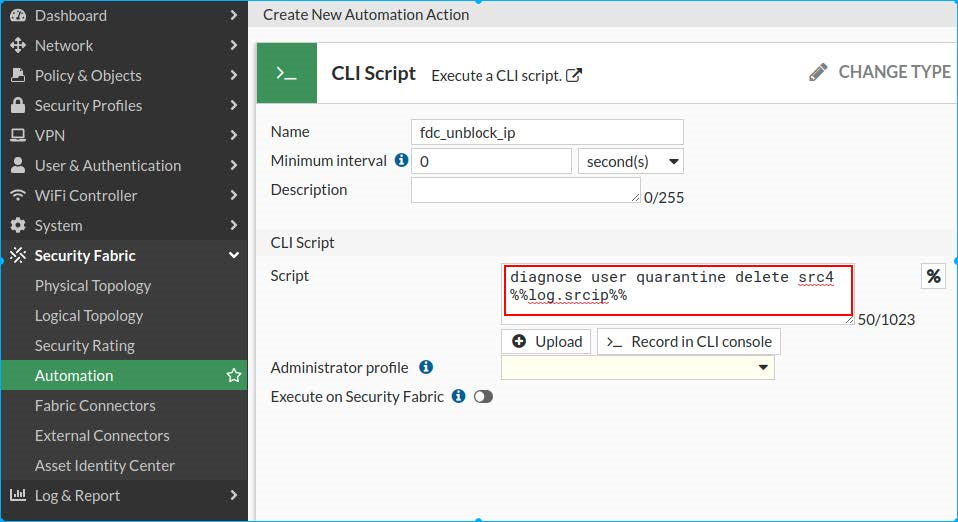Click into the Description text field
This screenshot has width=958, height=522.
(x=525, y=190)
